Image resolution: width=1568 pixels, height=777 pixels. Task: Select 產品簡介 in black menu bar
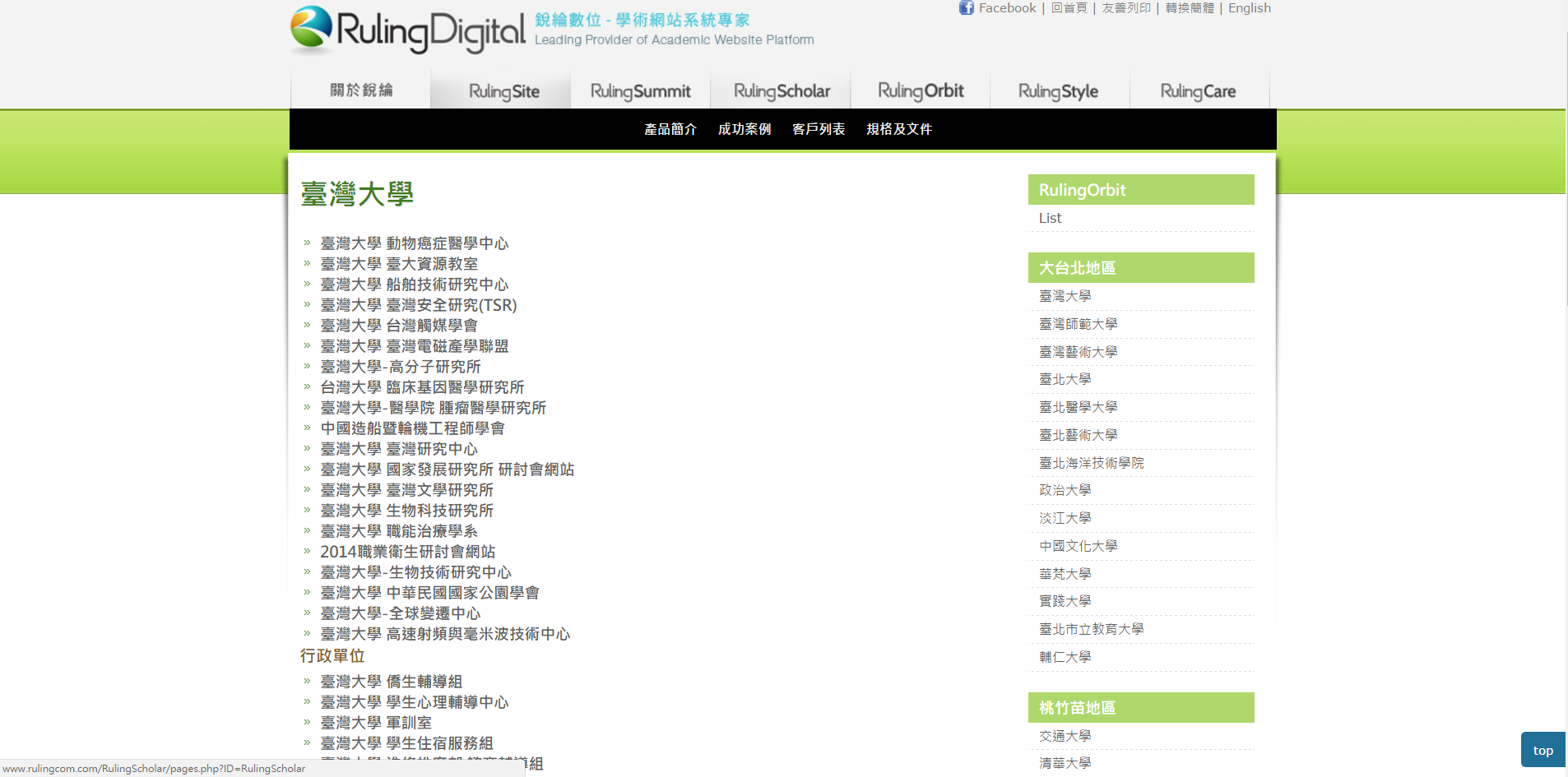pos(670,129)
